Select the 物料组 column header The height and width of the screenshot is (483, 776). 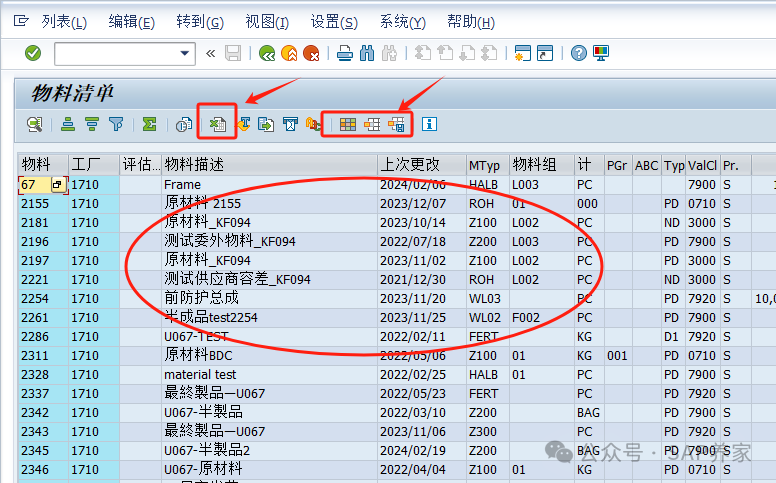pyautogui.click(x=542, y=164)
